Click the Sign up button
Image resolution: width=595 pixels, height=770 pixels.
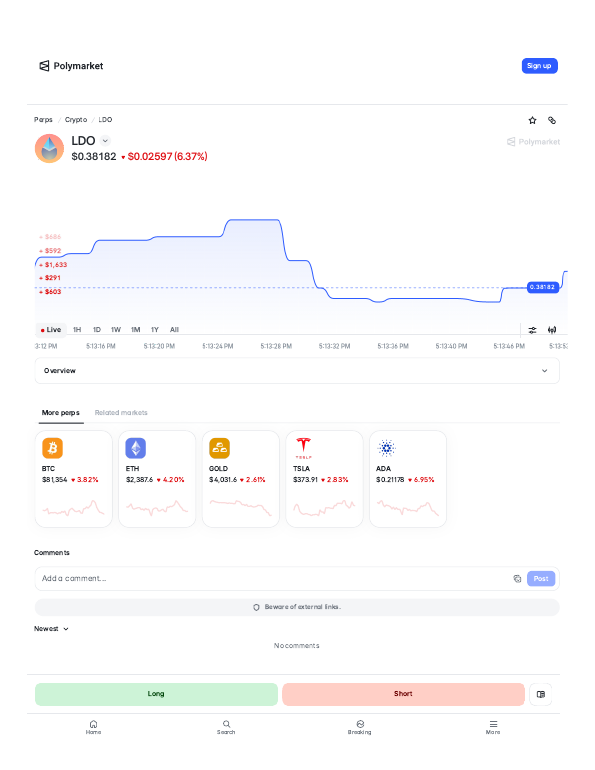[x=539, y=66]
